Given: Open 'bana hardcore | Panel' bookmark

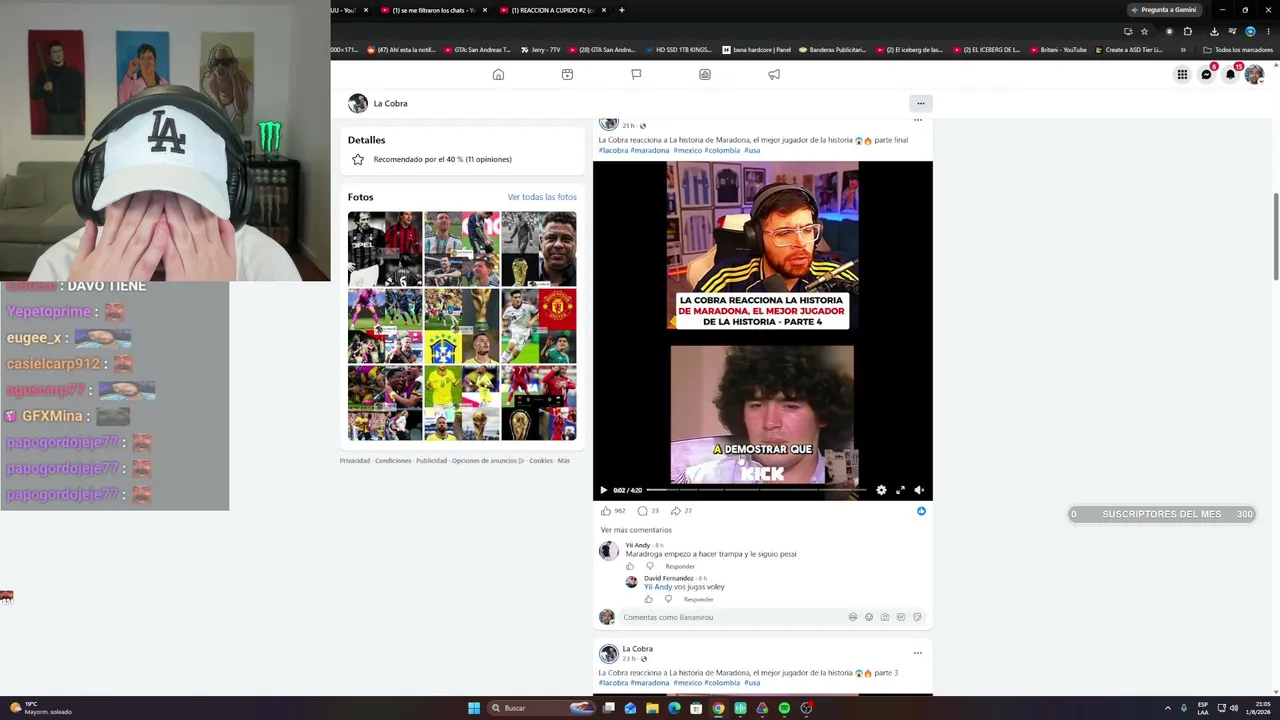Looking at the screenshot, I should click(x=756, y=50).
